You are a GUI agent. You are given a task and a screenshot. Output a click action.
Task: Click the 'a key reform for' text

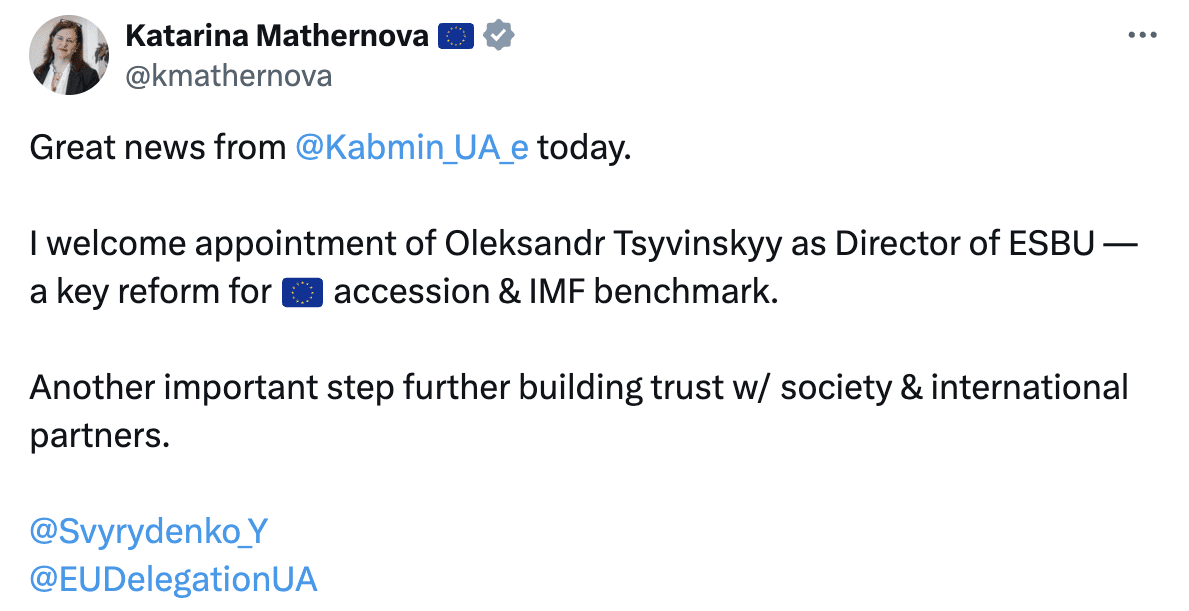point(150,292)
